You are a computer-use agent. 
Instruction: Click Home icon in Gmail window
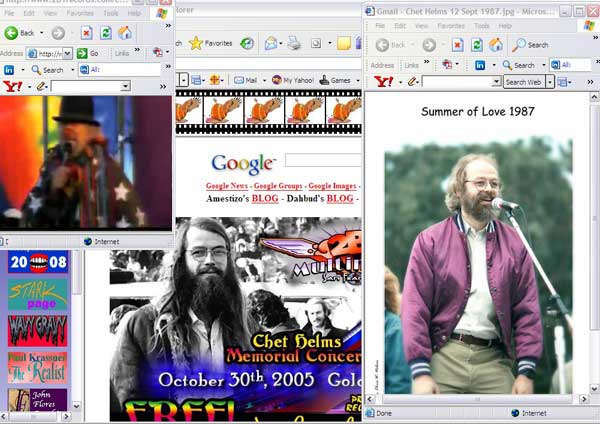[496, 45]
